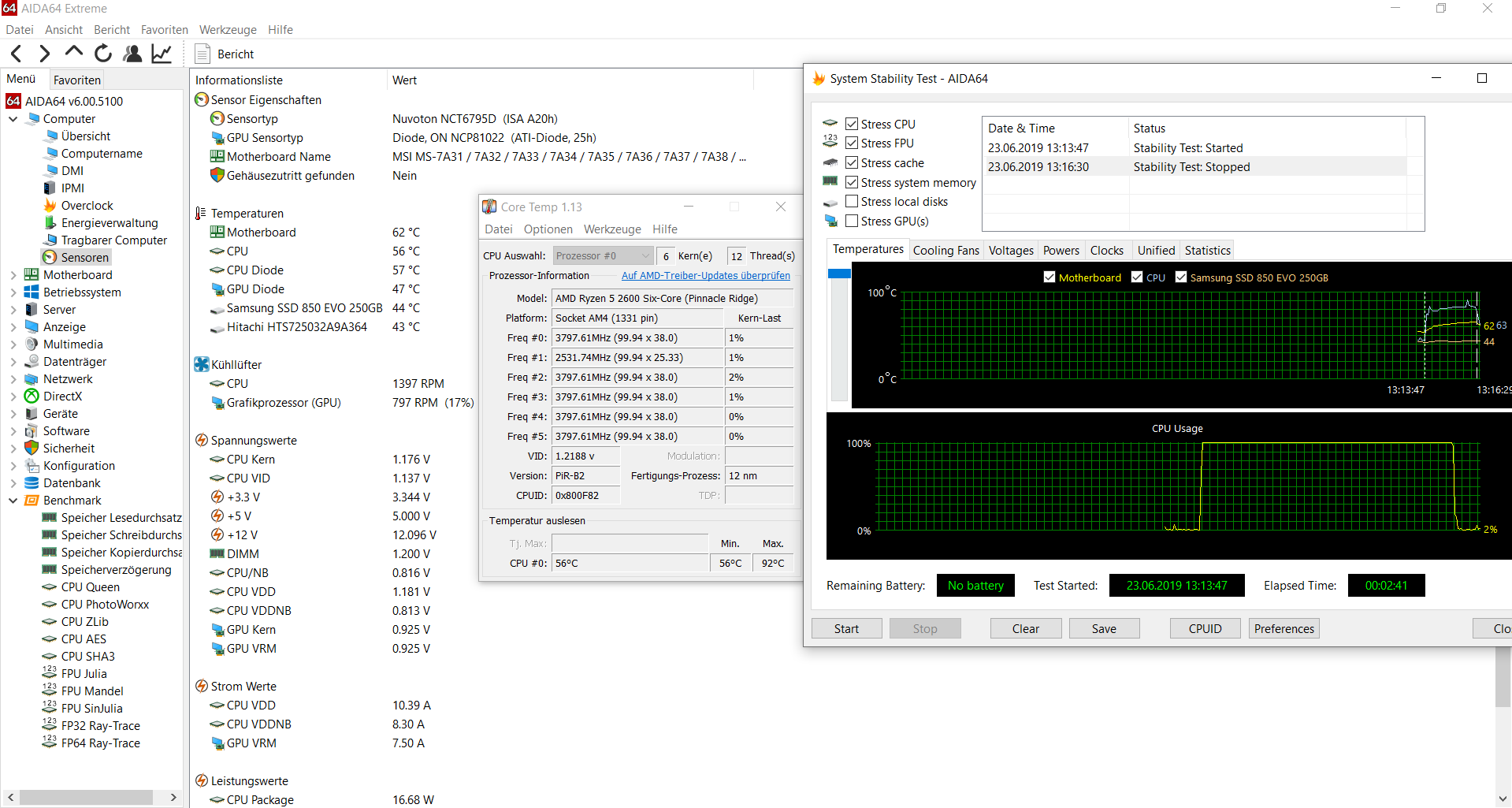Switch to the Cooling Fans tab
Screen dimensions: 1512x808
[946, 250]
